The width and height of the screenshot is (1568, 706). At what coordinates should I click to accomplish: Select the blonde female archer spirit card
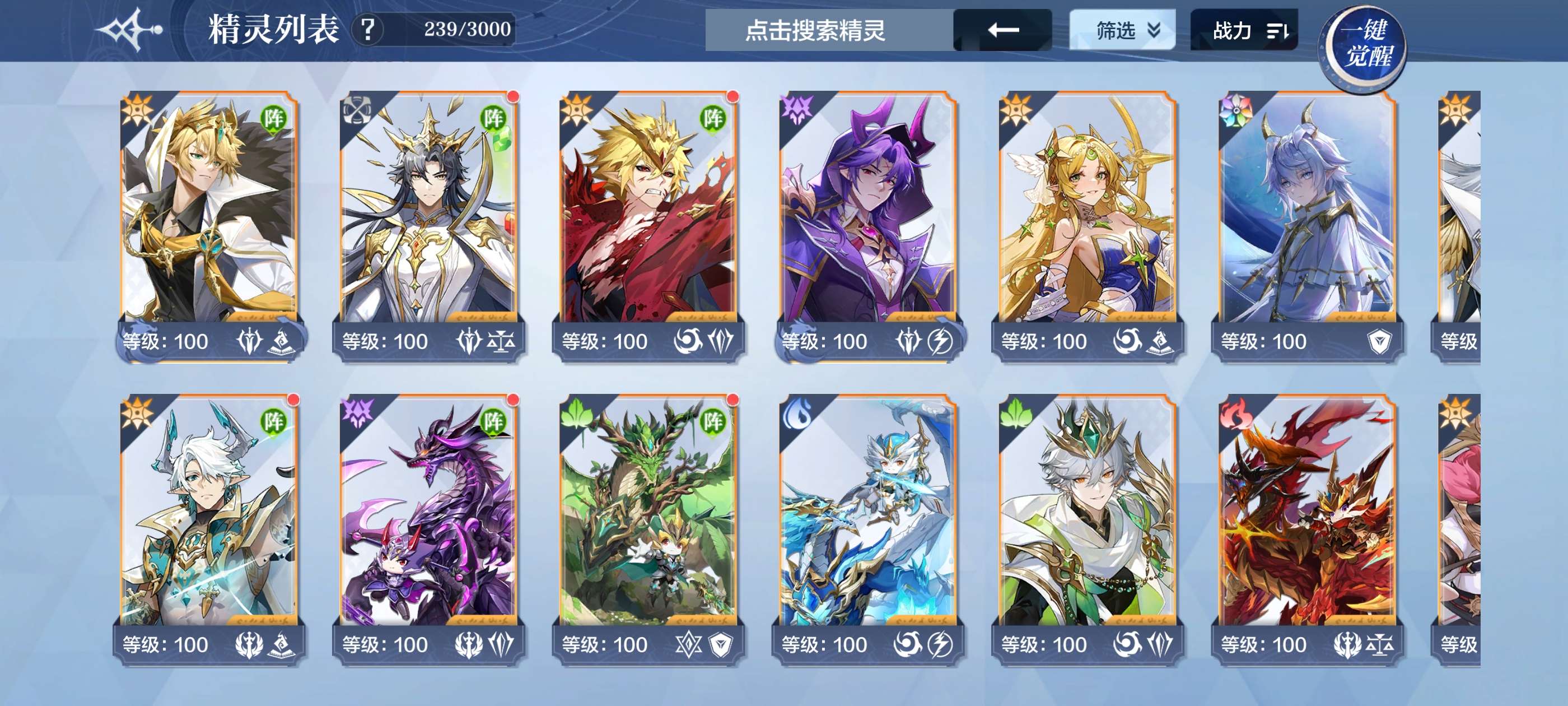tap(1087, 226)
